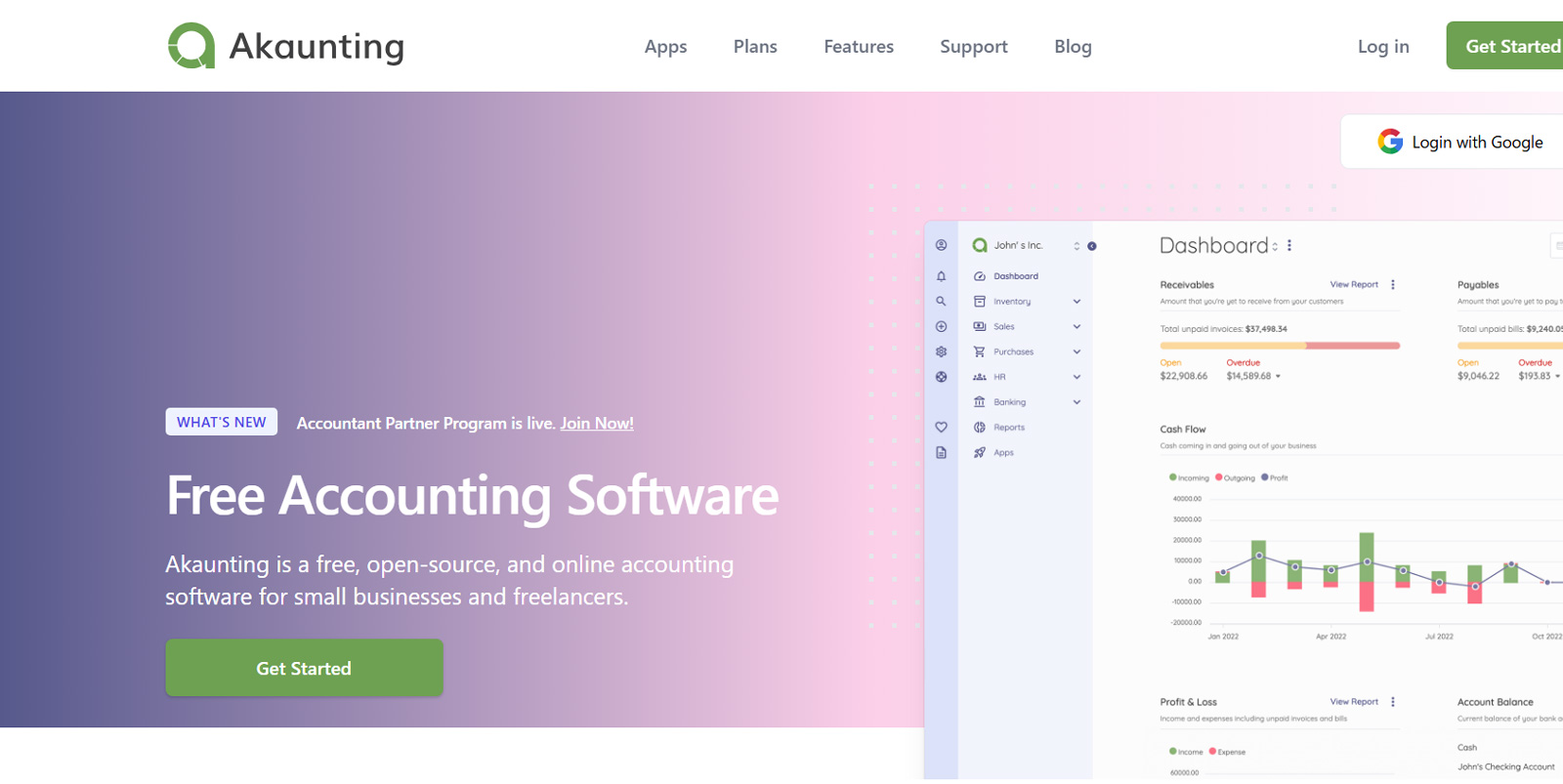This screenshot has width=1563, height=784.
Task: Expand the HR menu chevron
Action: (x=1077, y=377)
